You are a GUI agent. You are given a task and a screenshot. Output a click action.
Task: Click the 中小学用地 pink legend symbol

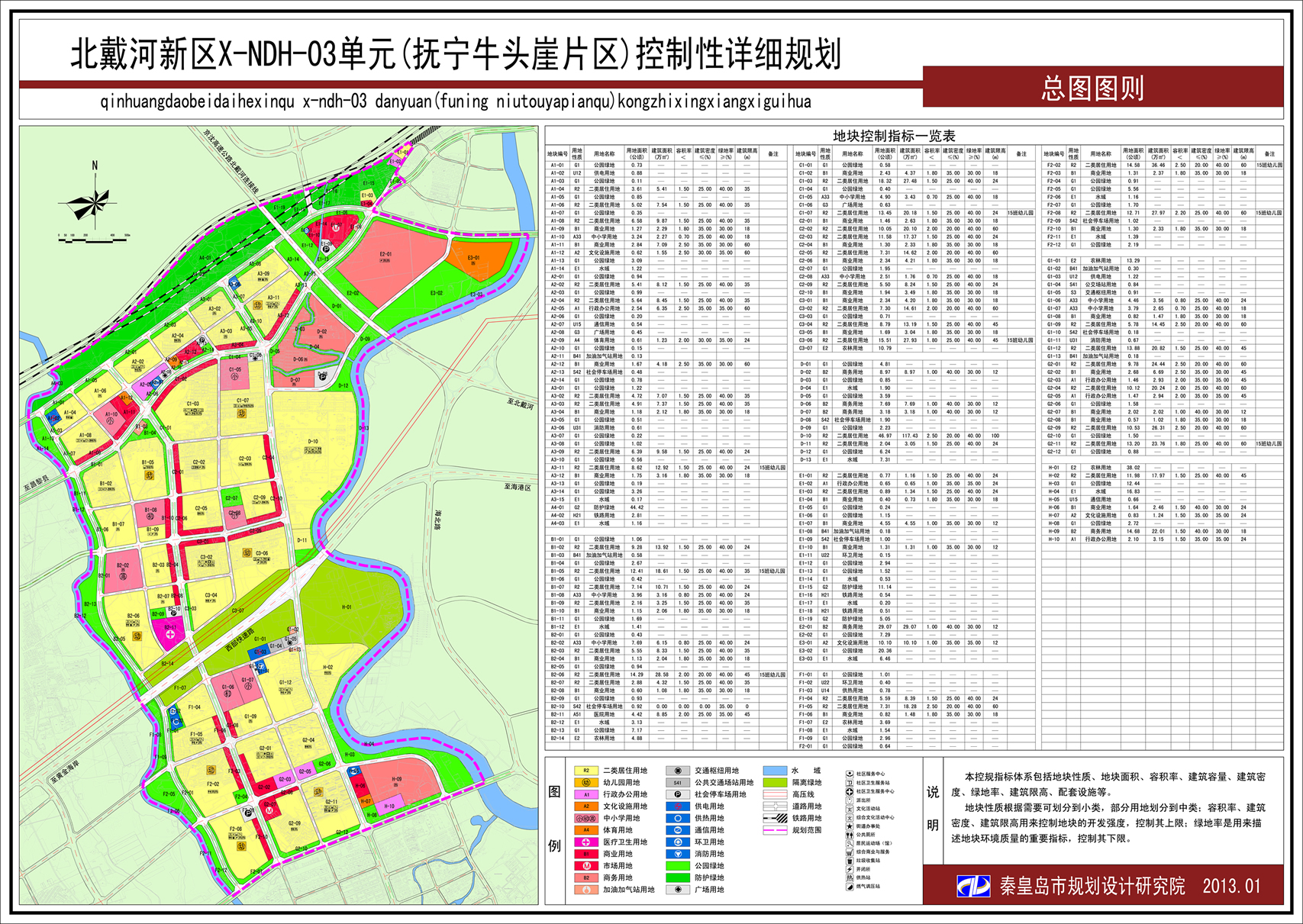pyautogui.click(x=586, y=818)
